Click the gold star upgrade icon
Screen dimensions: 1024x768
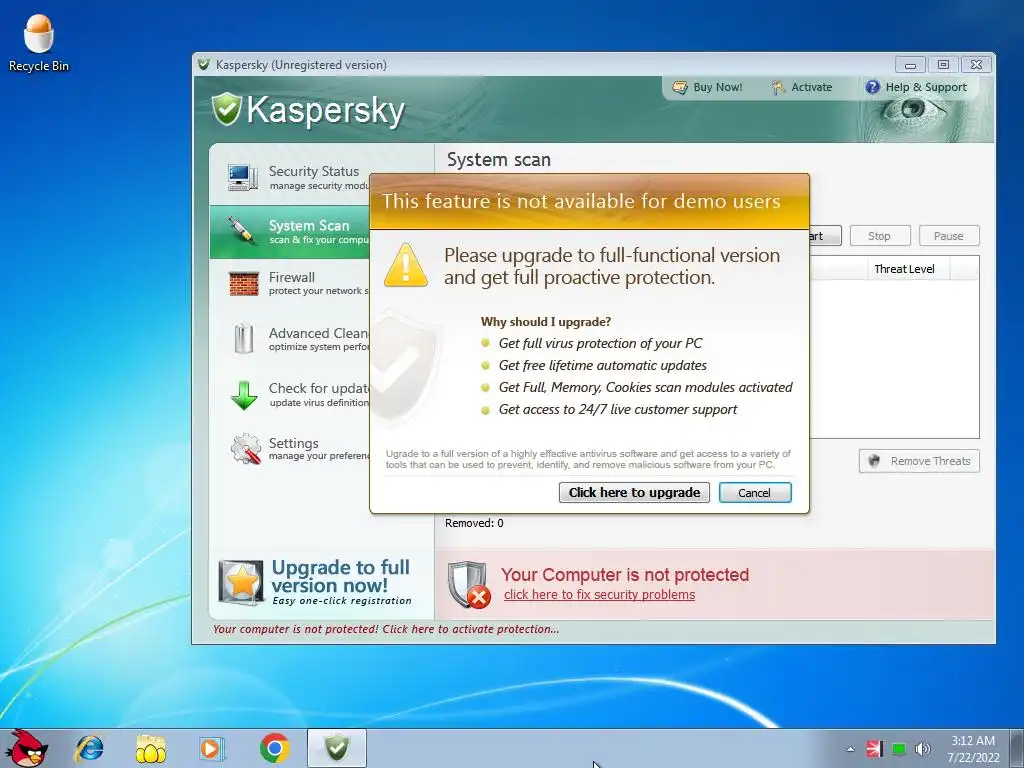tap(241, 583)
